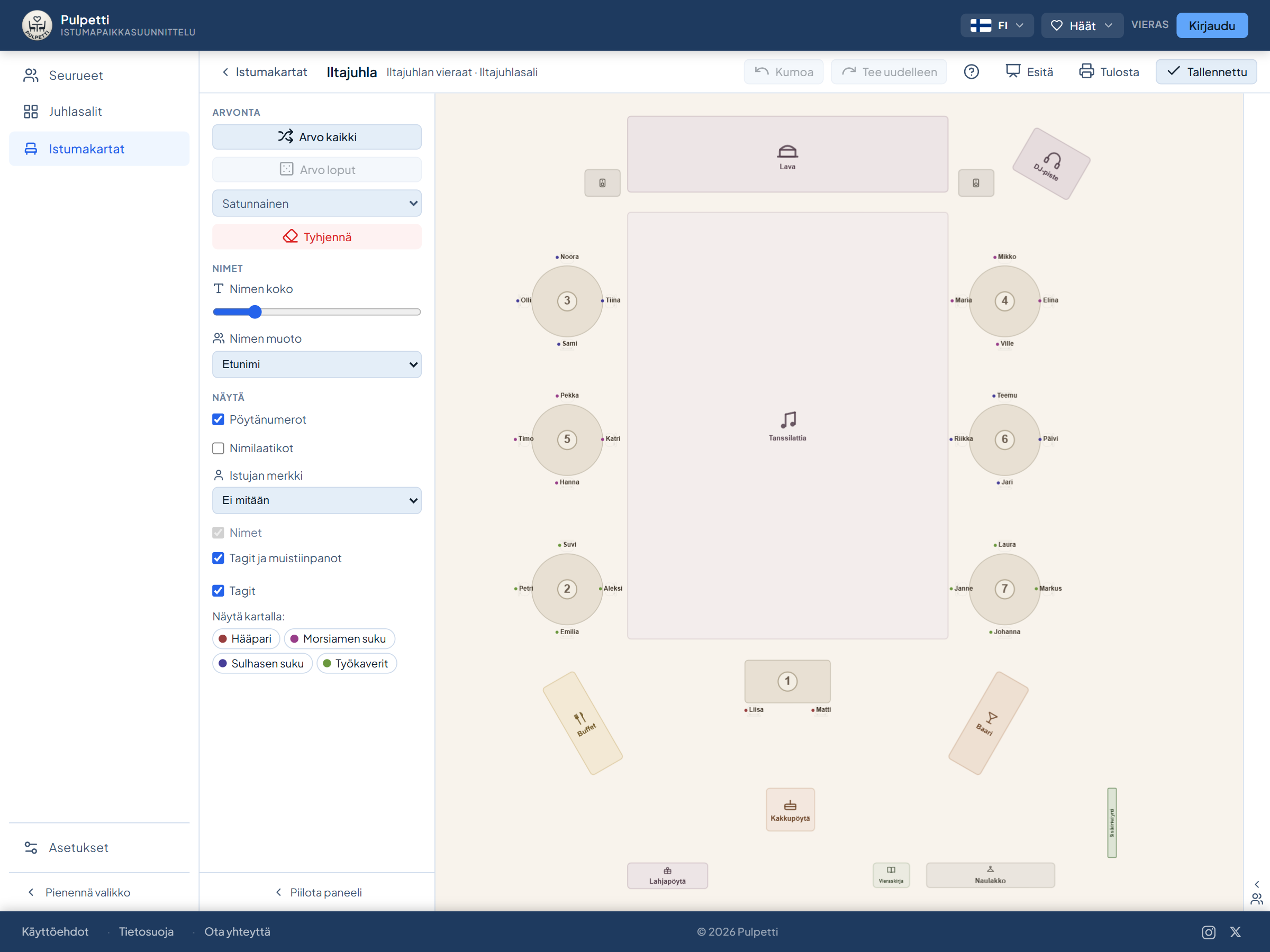Uncheck the Pöytänumerot checkbox
The image size is (1270, 952).
218,419
